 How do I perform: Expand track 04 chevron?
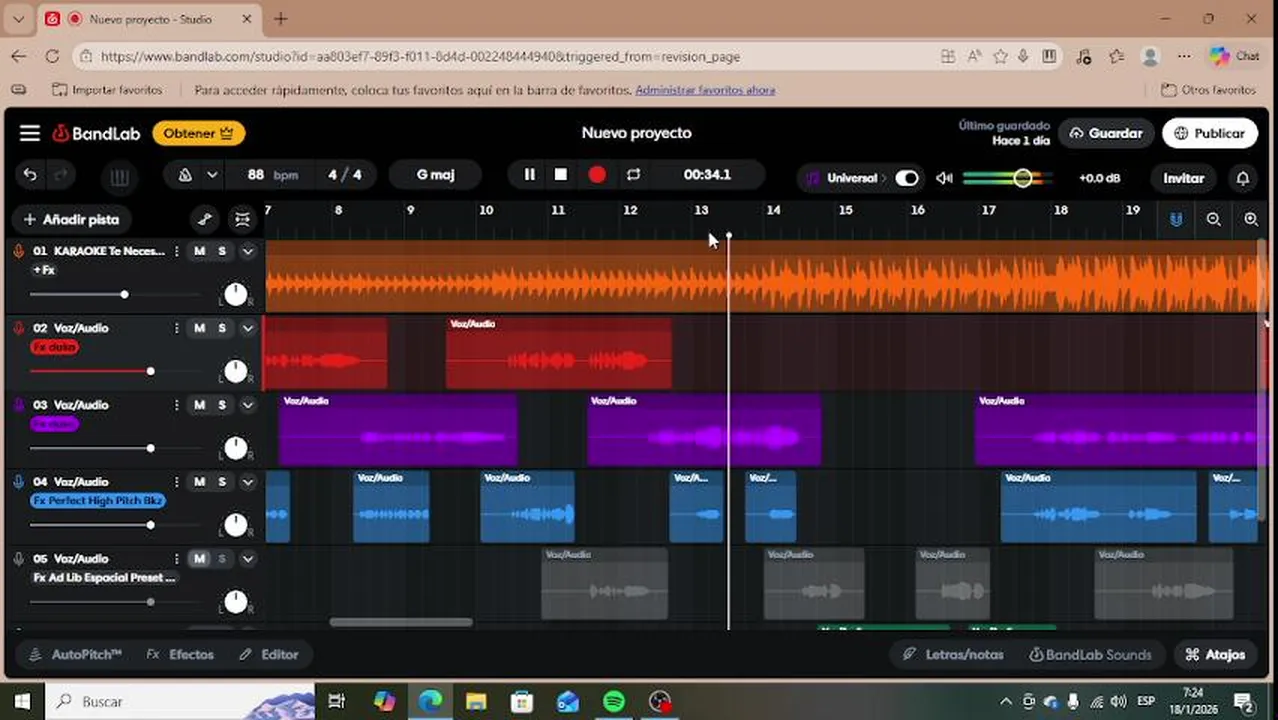coord(247,482)
